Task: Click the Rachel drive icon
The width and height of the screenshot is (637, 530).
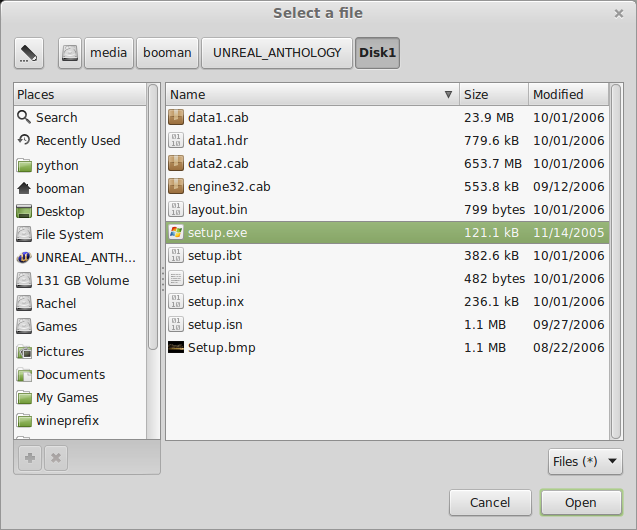Action: pos(24,303)
